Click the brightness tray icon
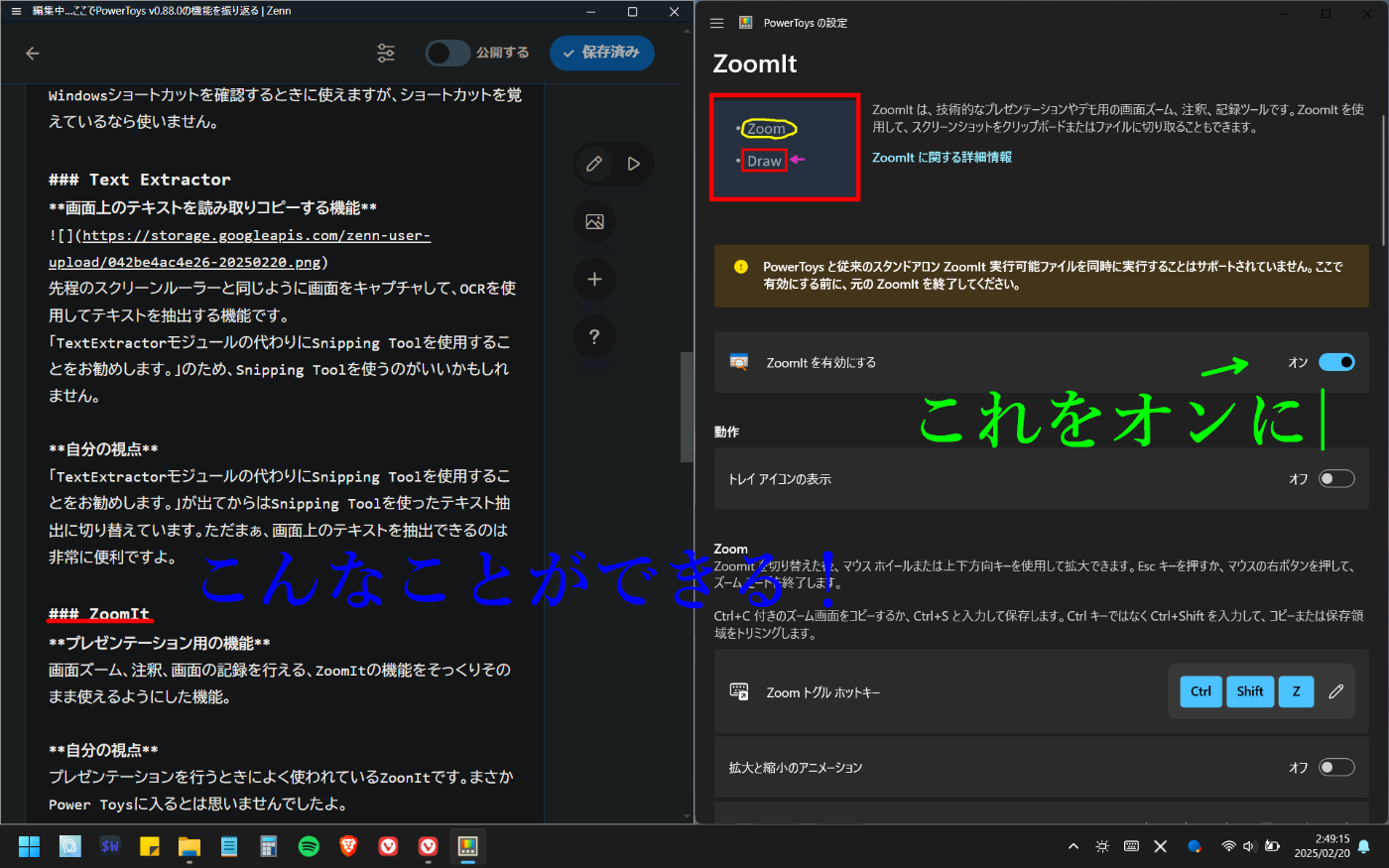 [1102, 846]
